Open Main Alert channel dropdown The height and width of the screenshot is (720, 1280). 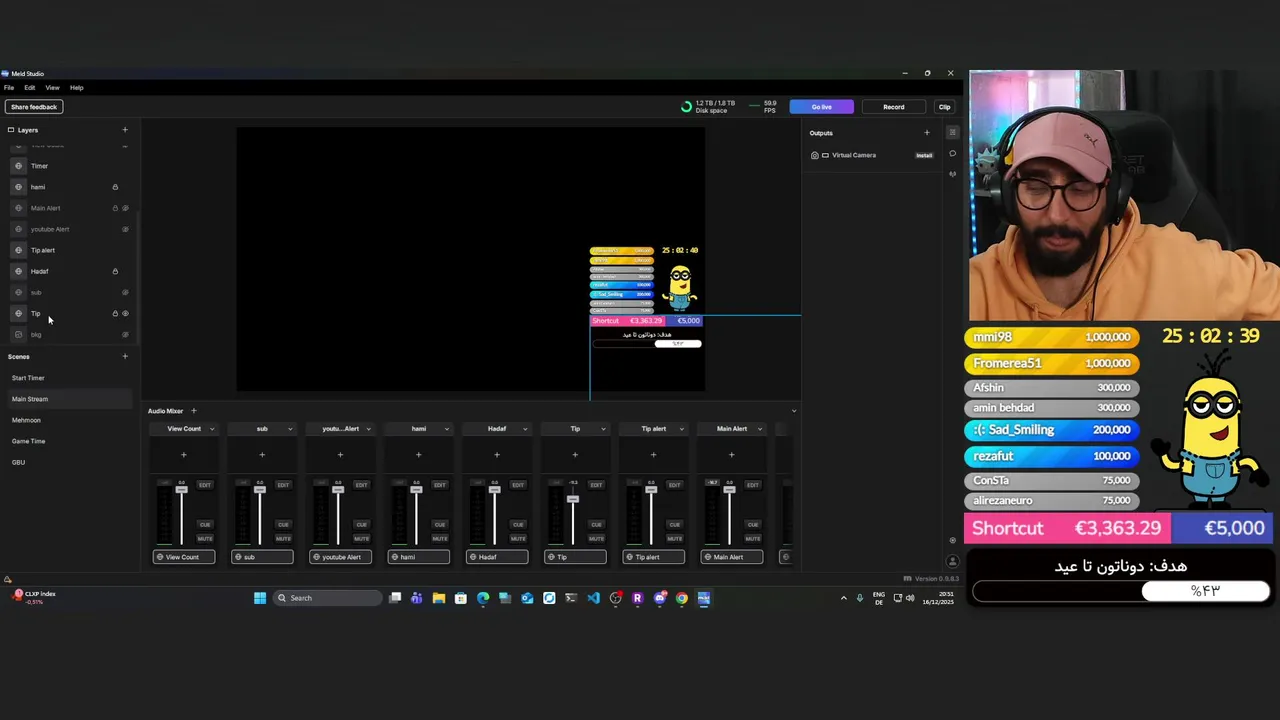point(759,429)
